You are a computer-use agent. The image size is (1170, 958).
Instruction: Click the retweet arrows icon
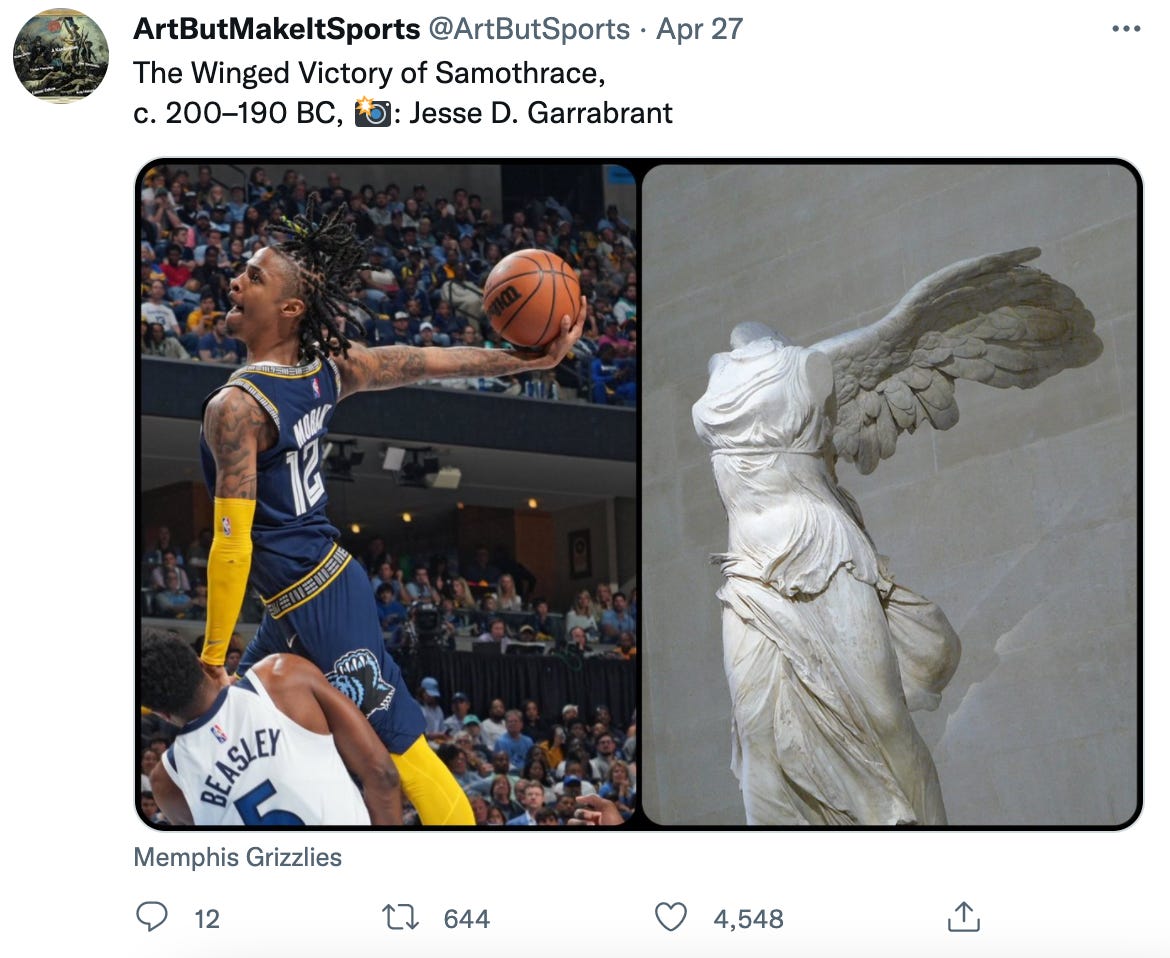(401, 917)
